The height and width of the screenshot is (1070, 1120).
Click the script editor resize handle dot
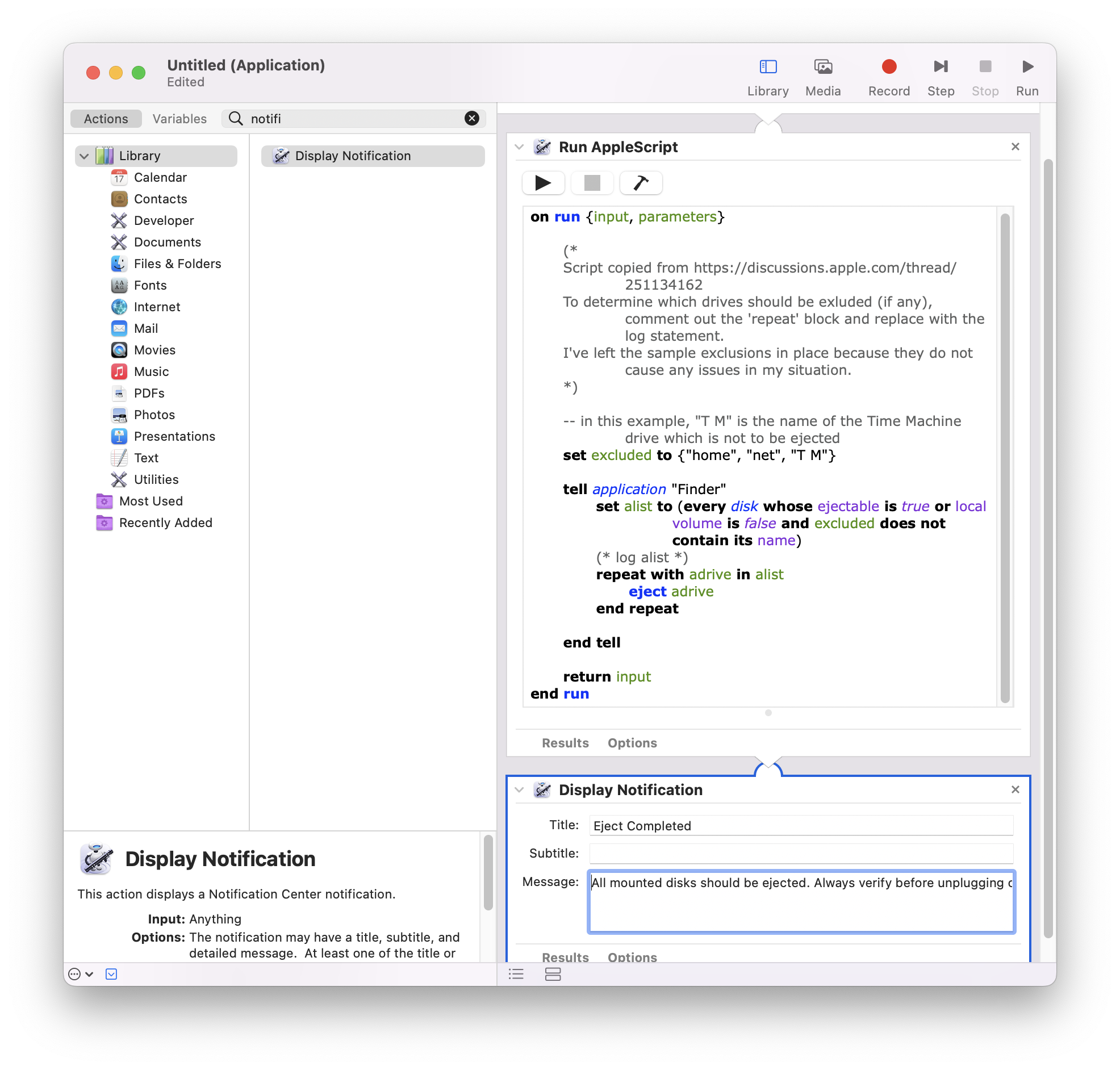(x=768, y=713)
